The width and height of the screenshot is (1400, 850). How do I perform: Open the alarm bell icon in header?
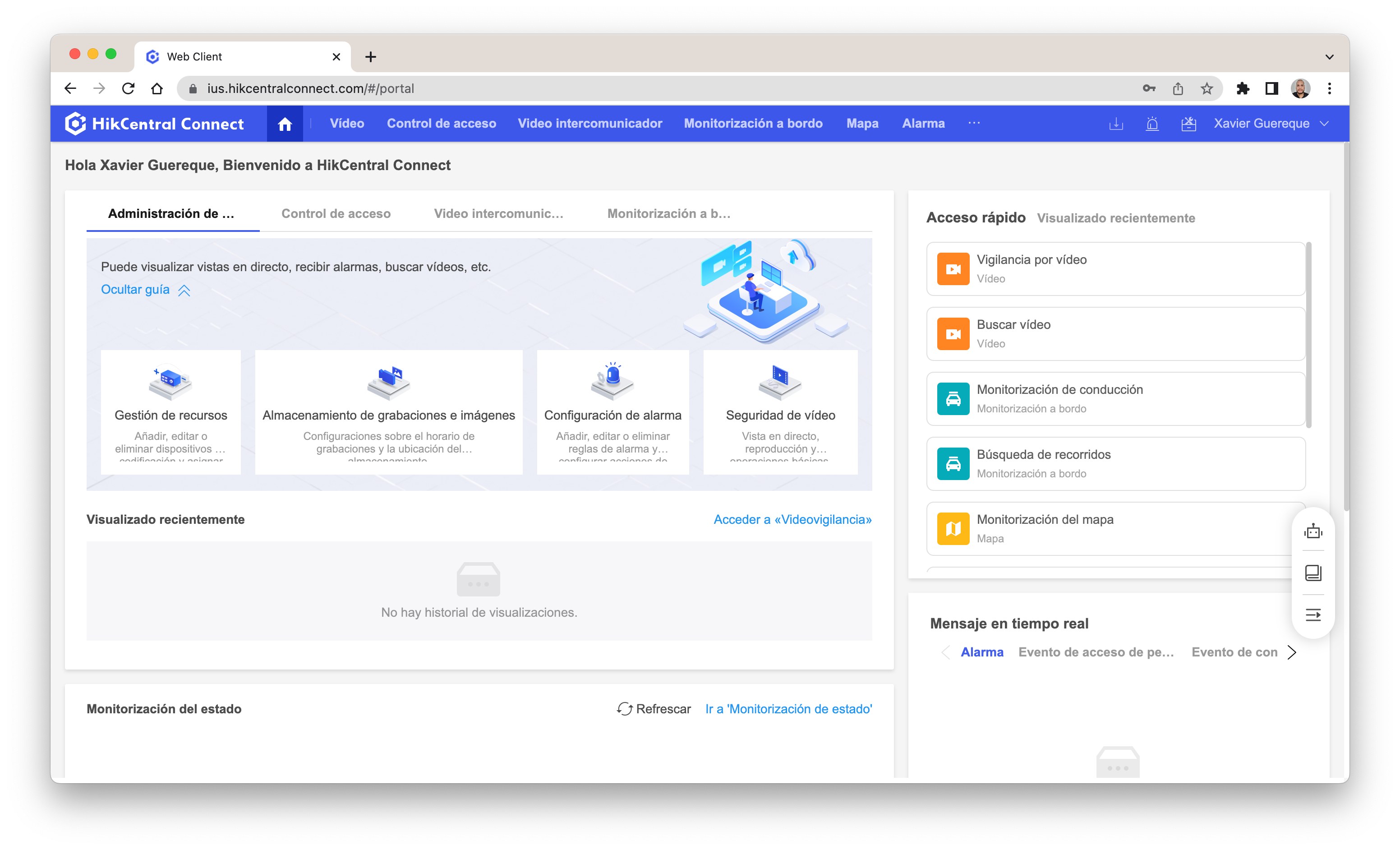[x=1152, y=124]
